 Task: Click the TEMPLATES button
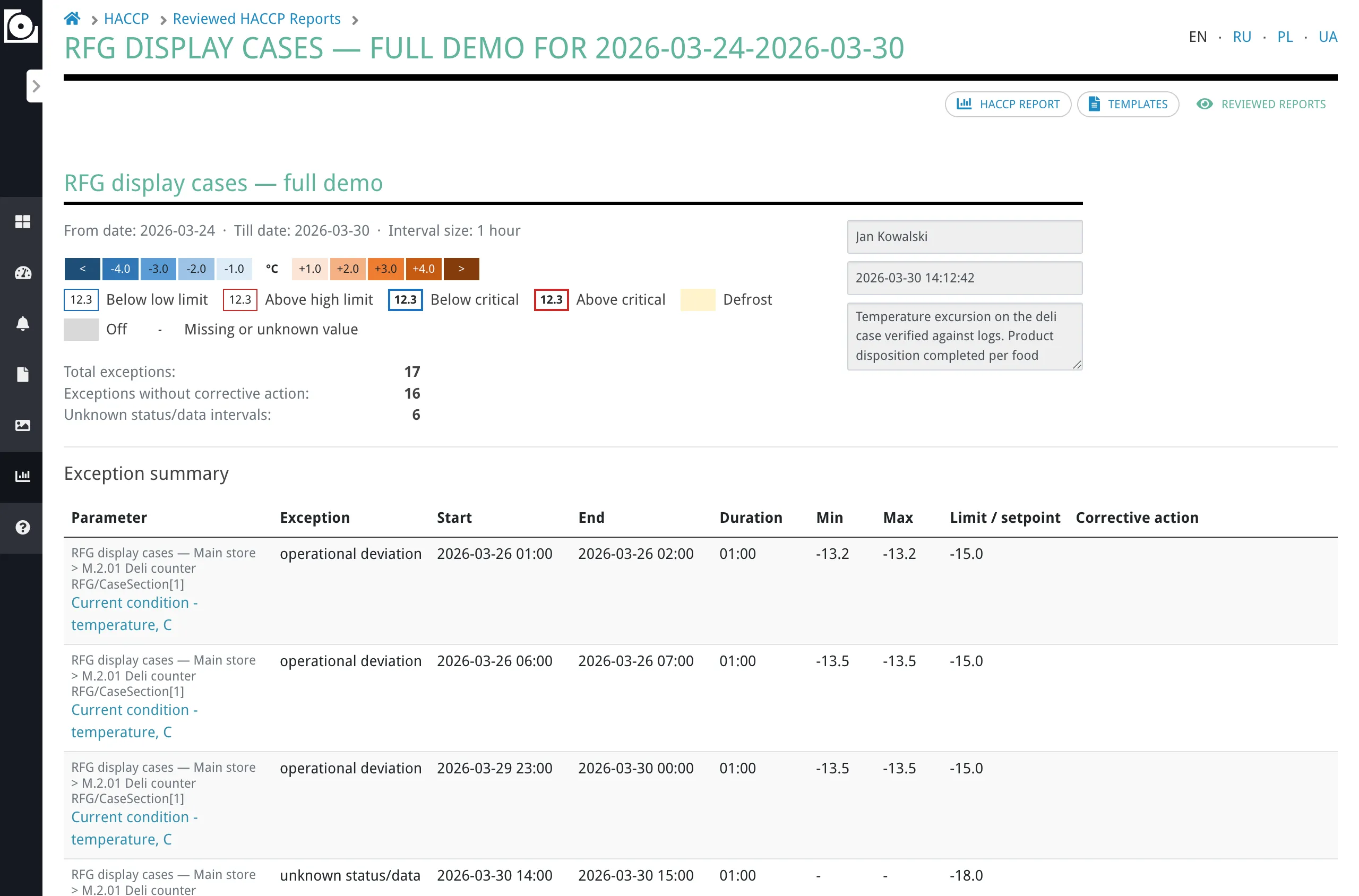pyautogui.click(x=1128, y=105)
